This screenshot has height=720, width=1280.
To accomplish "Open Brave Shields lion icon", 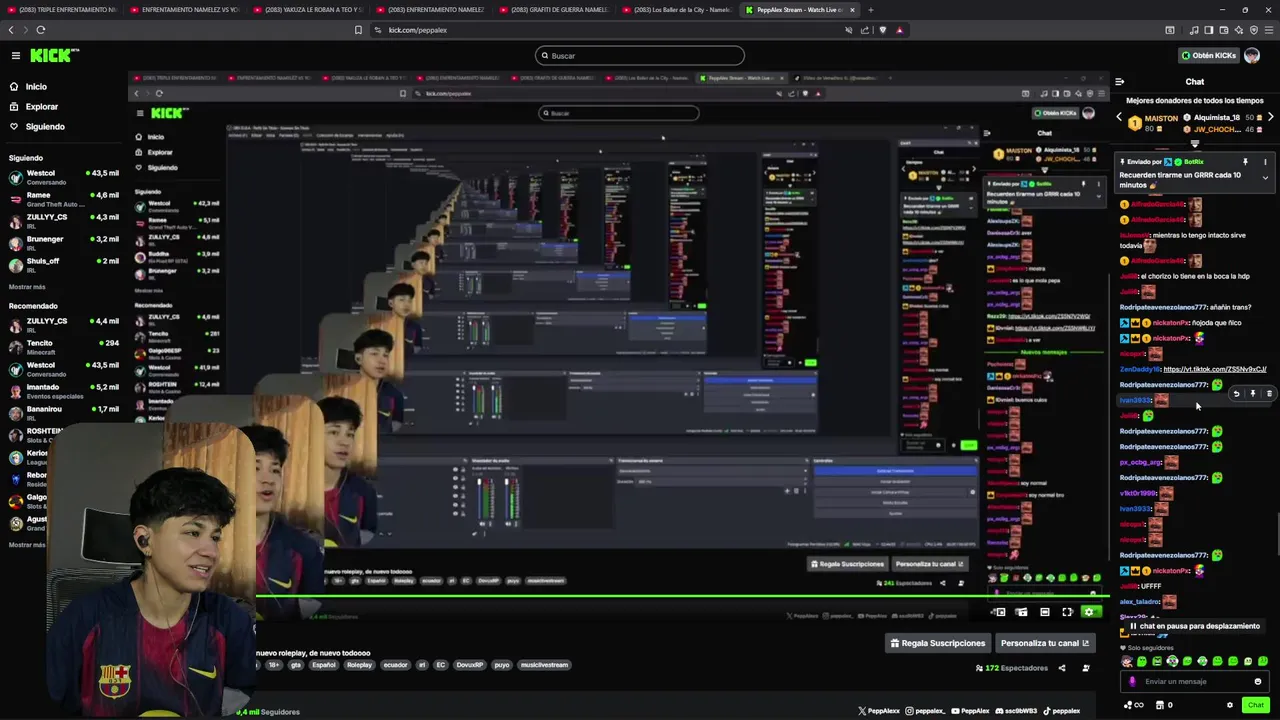I will coord(882,30).
